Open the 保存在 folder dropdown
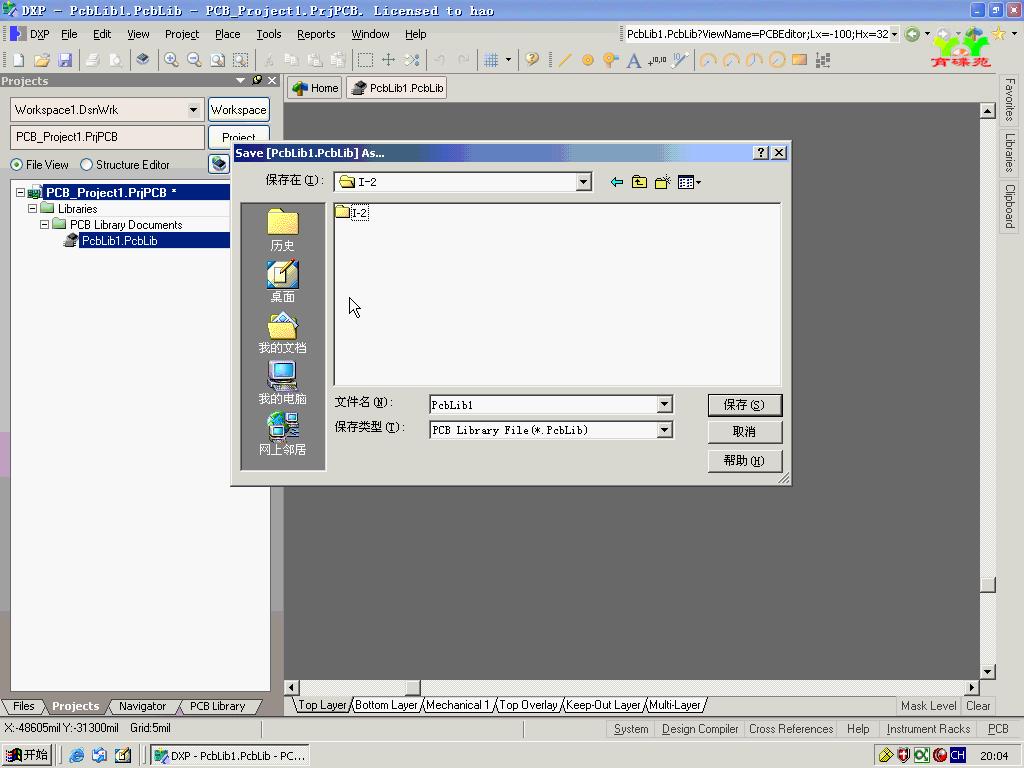Image resolution: width=1024 pixels, height=768 pixels. (x=584, y=182)
